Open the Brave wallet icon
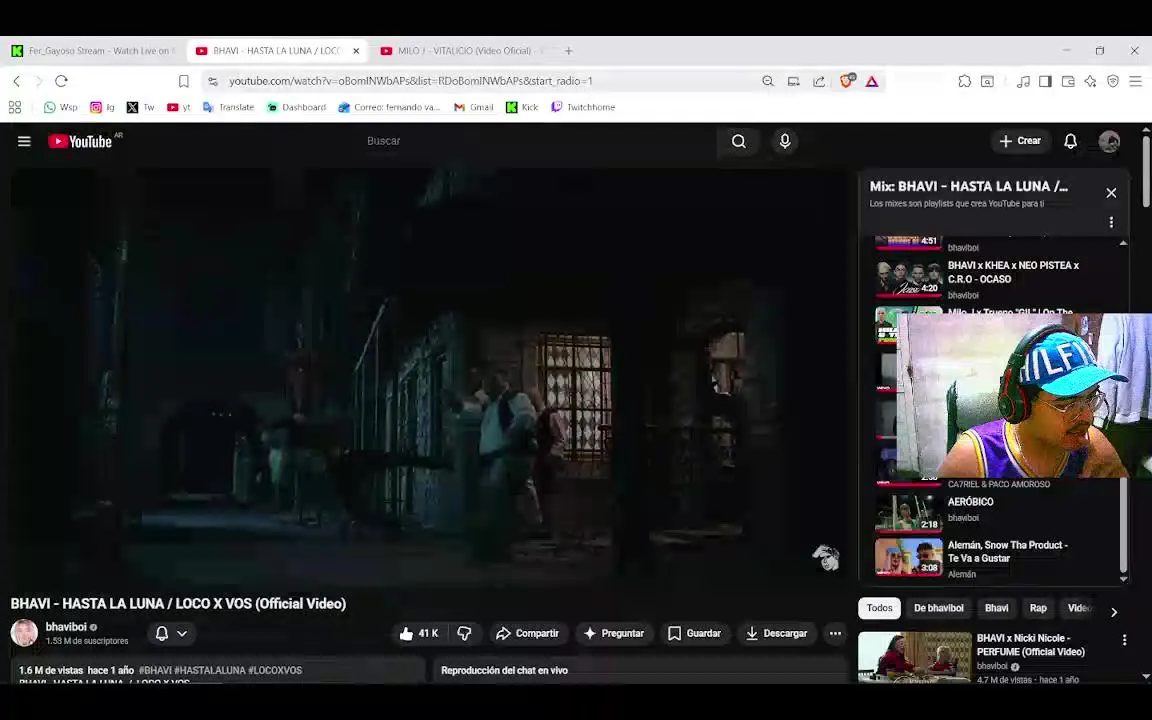The image size is (1152, 720). point(1068,81)
